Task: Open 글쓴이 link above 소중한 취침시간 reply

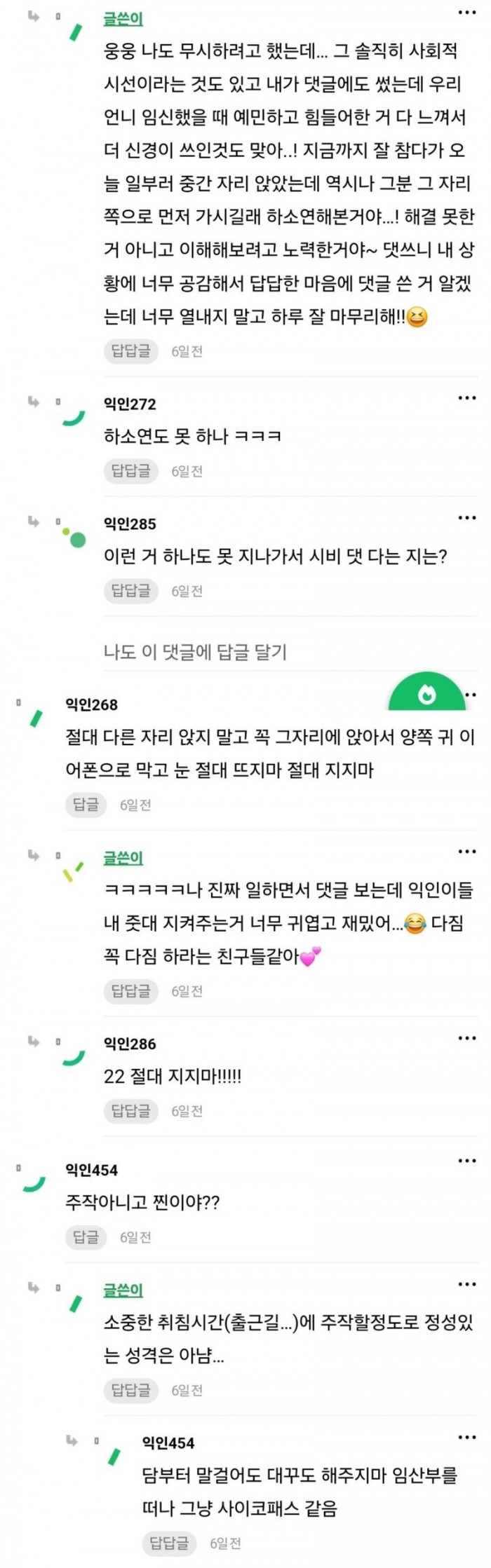Action: (x=123, y=1290)
